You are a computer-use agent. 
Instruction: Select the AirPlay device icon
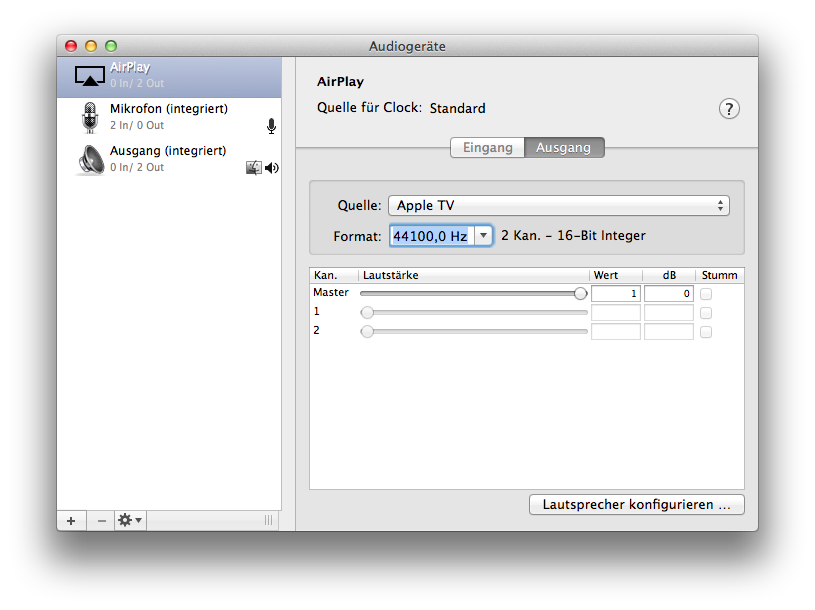point(90,75)
